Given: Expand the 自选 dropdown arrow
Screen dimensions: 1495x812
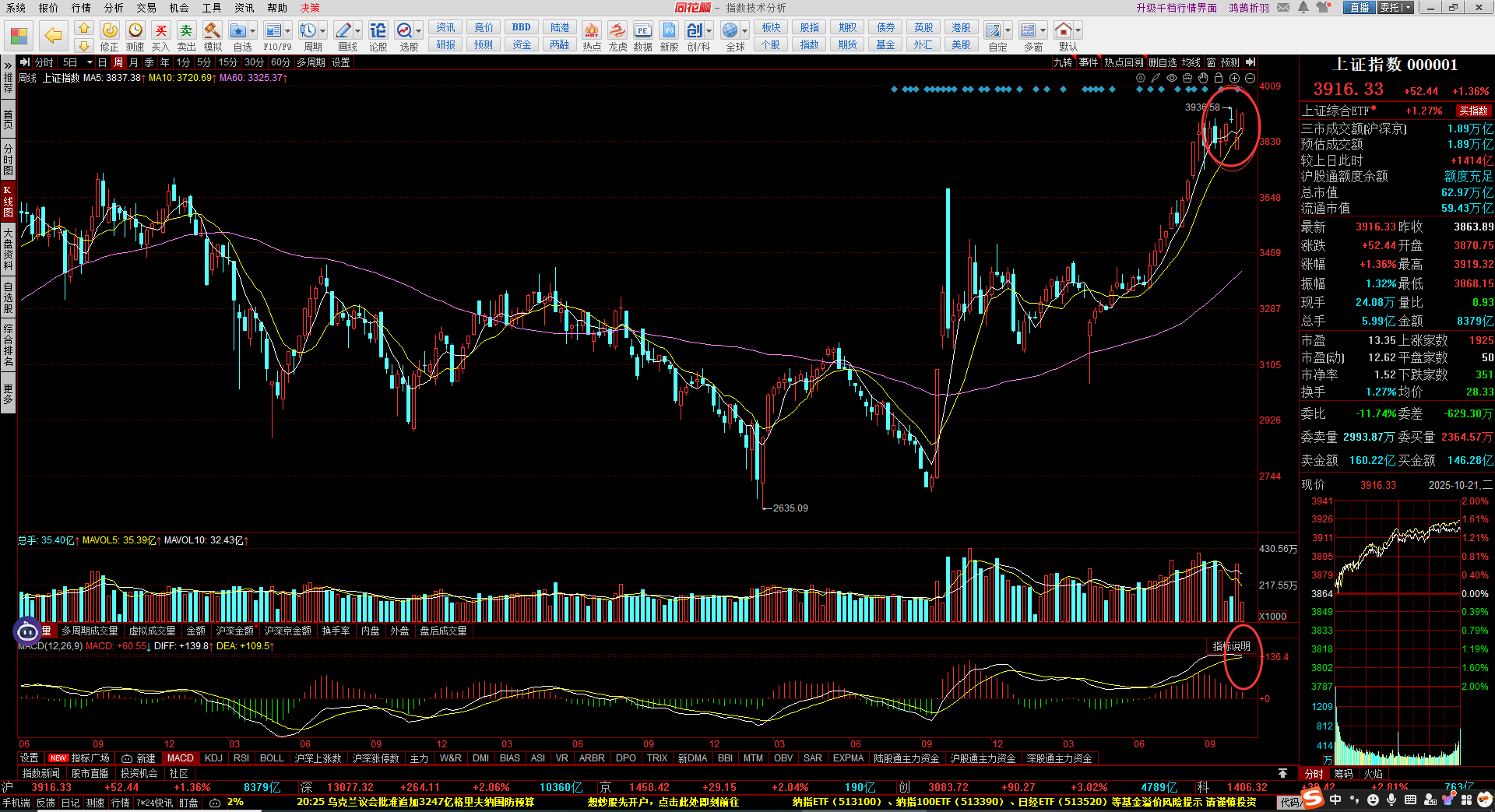Looking at the screenshot, I should (x=252, y=31).
